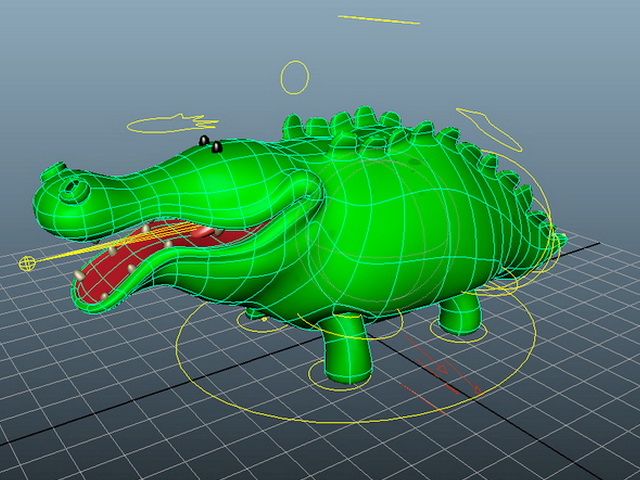Click the yellow straight line control at top
Viewport: 640px width, 480px height.
click(x=379, y=20)
